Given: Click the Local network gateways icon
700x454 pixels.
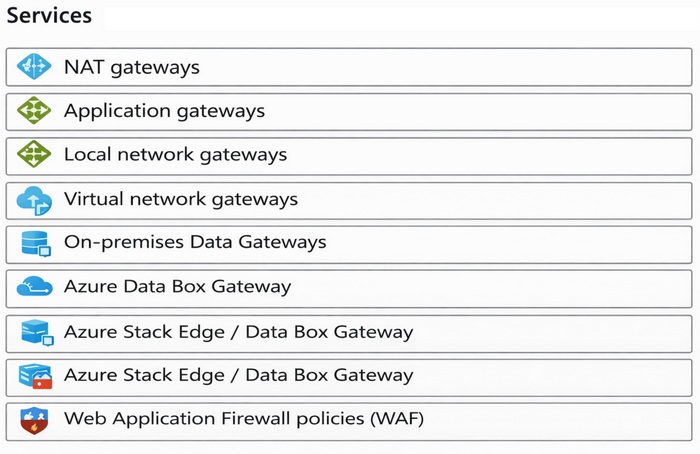Looking at the screenshot, I should 34,154.
